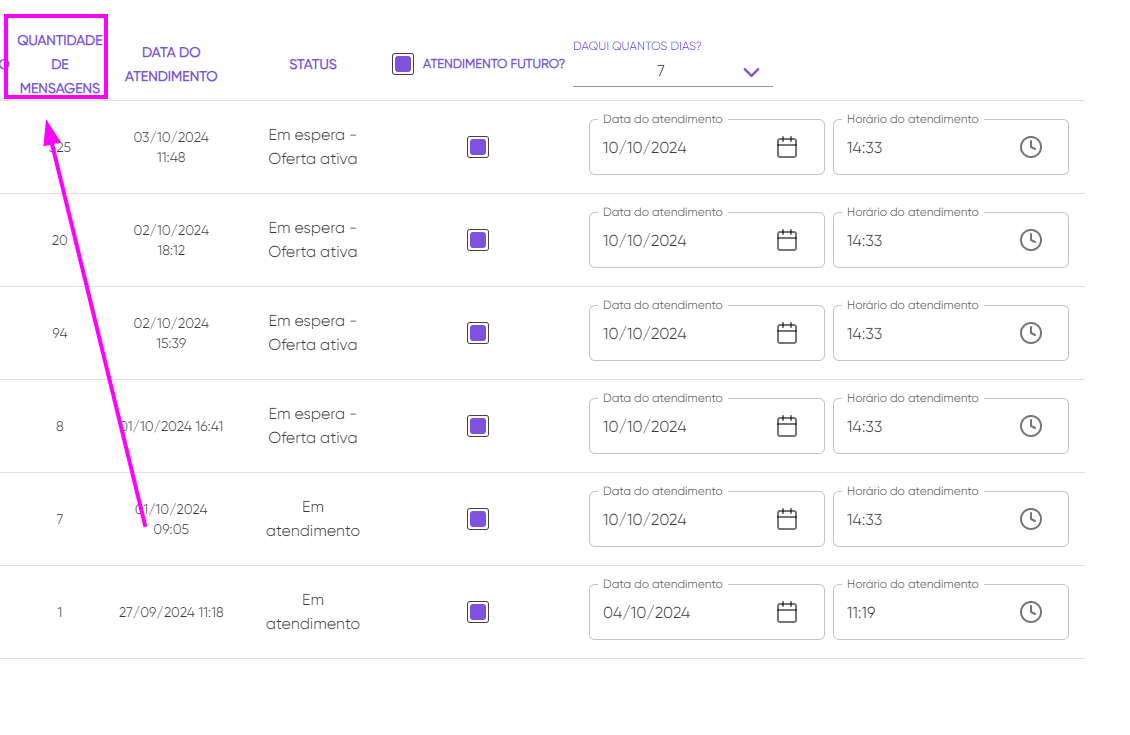
Task: Edit date field in 02/10/2024 15:39 row
Action: coord(706,333)
